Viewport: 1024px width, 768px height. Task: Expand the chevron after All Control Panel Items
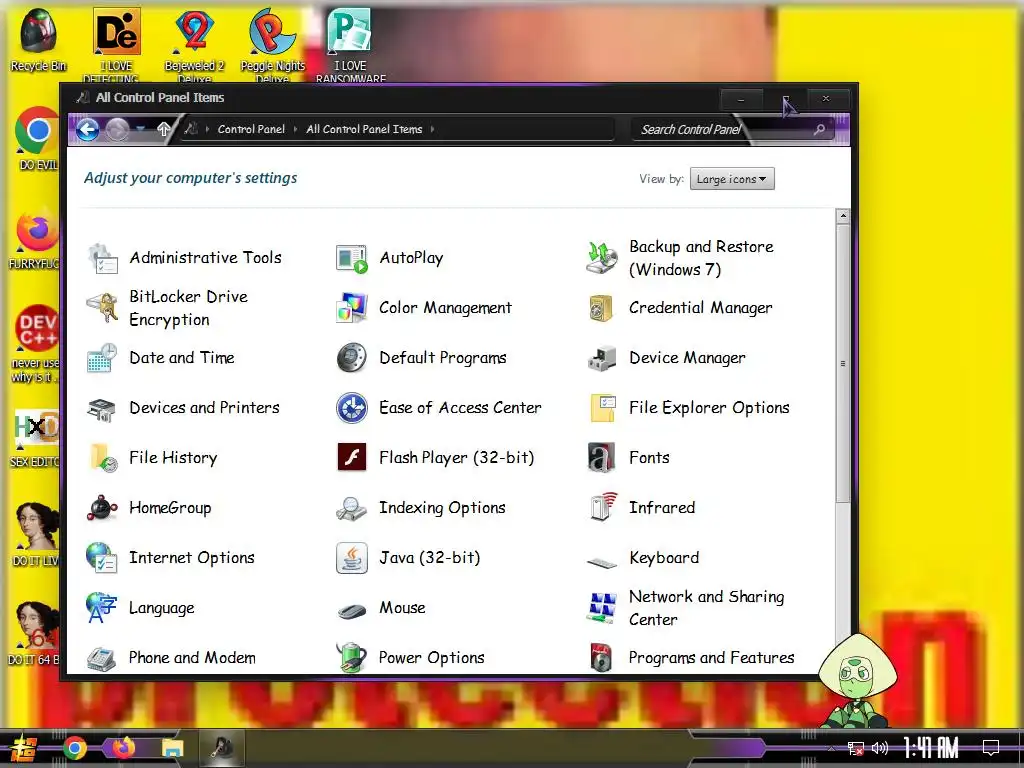point(432,129)
